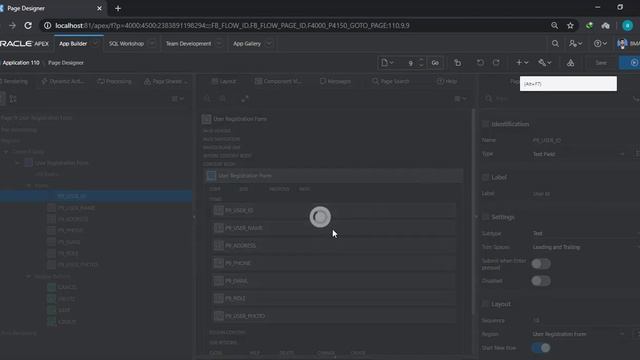
Task: Collapse the Layout property group
Action: coord(485,304)
